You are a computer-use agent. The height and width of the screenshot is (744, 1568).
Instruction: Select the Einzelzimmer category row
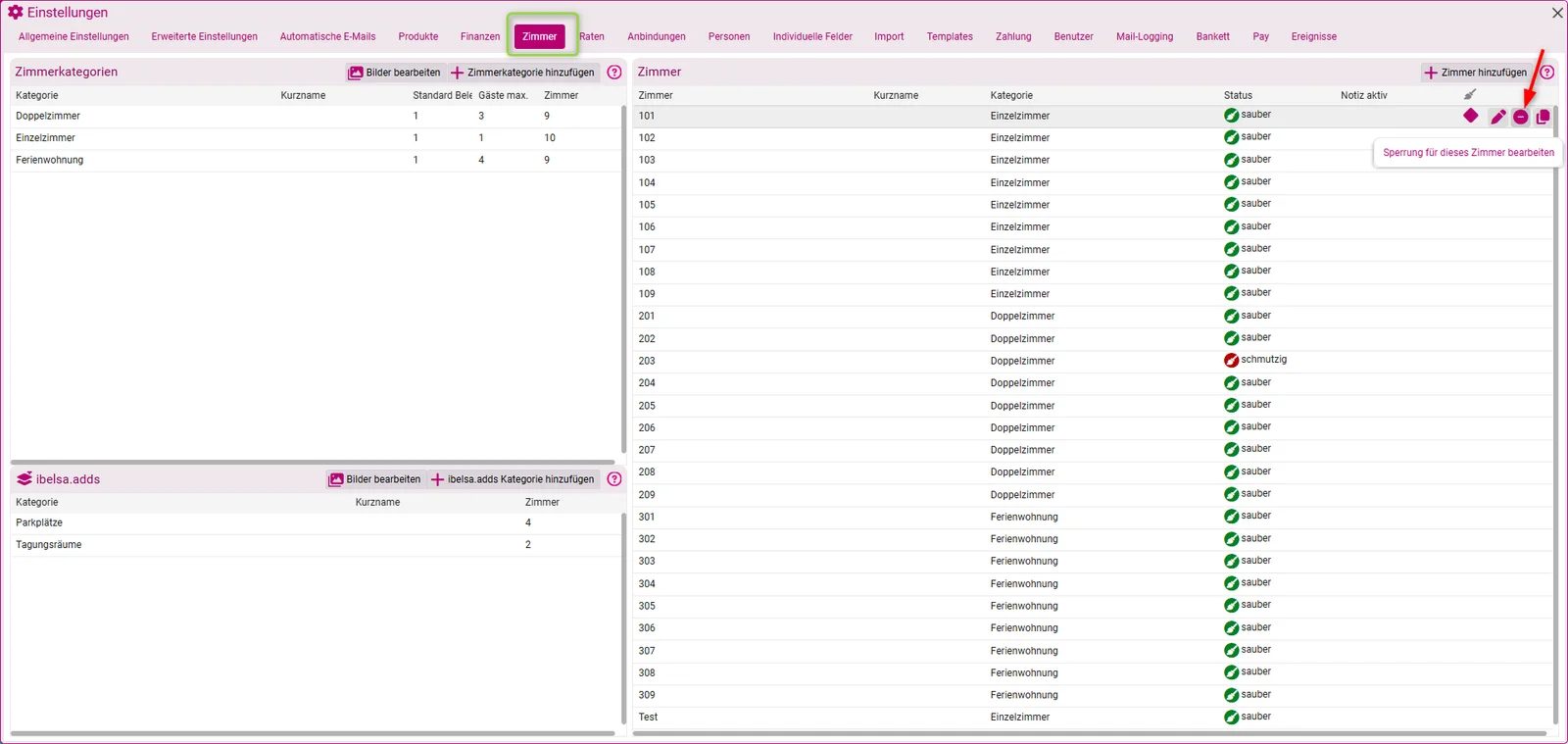click(x=315, y=138)
